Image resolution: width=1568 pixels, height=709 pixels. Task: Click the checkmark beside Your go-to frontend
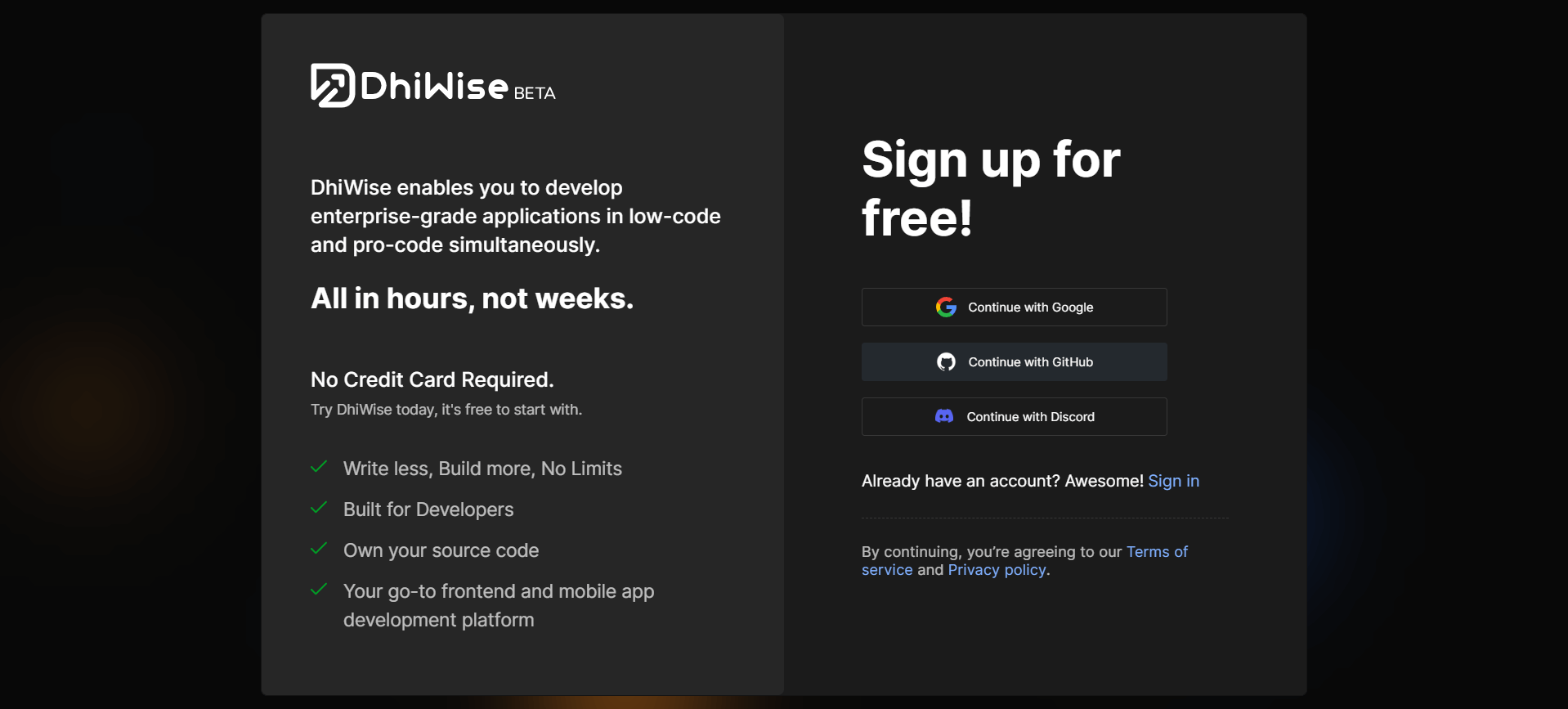tap(319, 590)
